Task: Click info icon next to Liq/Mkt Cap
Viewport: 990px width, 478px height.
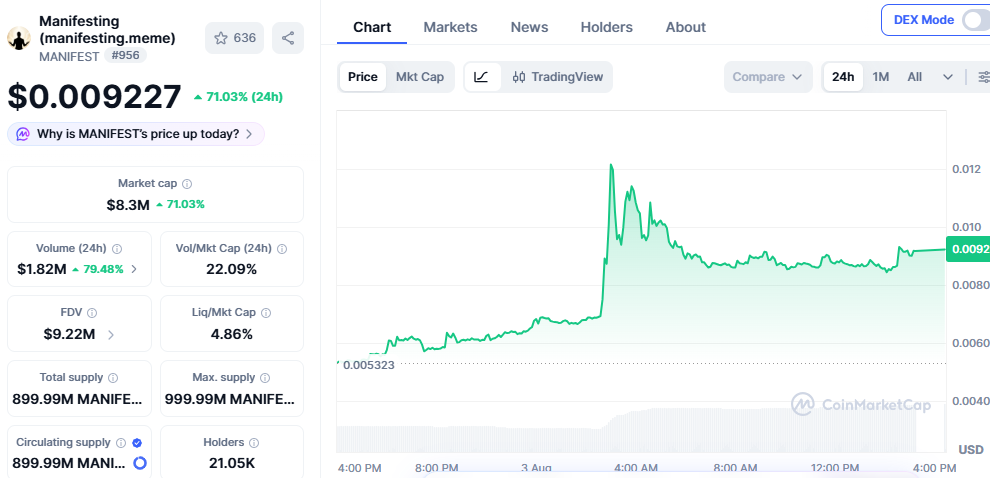Action: [266, 313]
